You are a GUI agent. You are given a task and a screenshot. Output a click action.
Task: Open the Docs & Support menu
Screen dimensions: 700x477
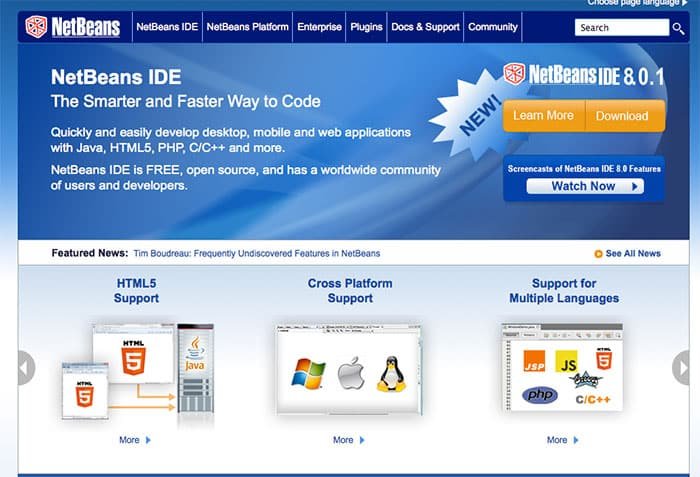pos(425,27)
